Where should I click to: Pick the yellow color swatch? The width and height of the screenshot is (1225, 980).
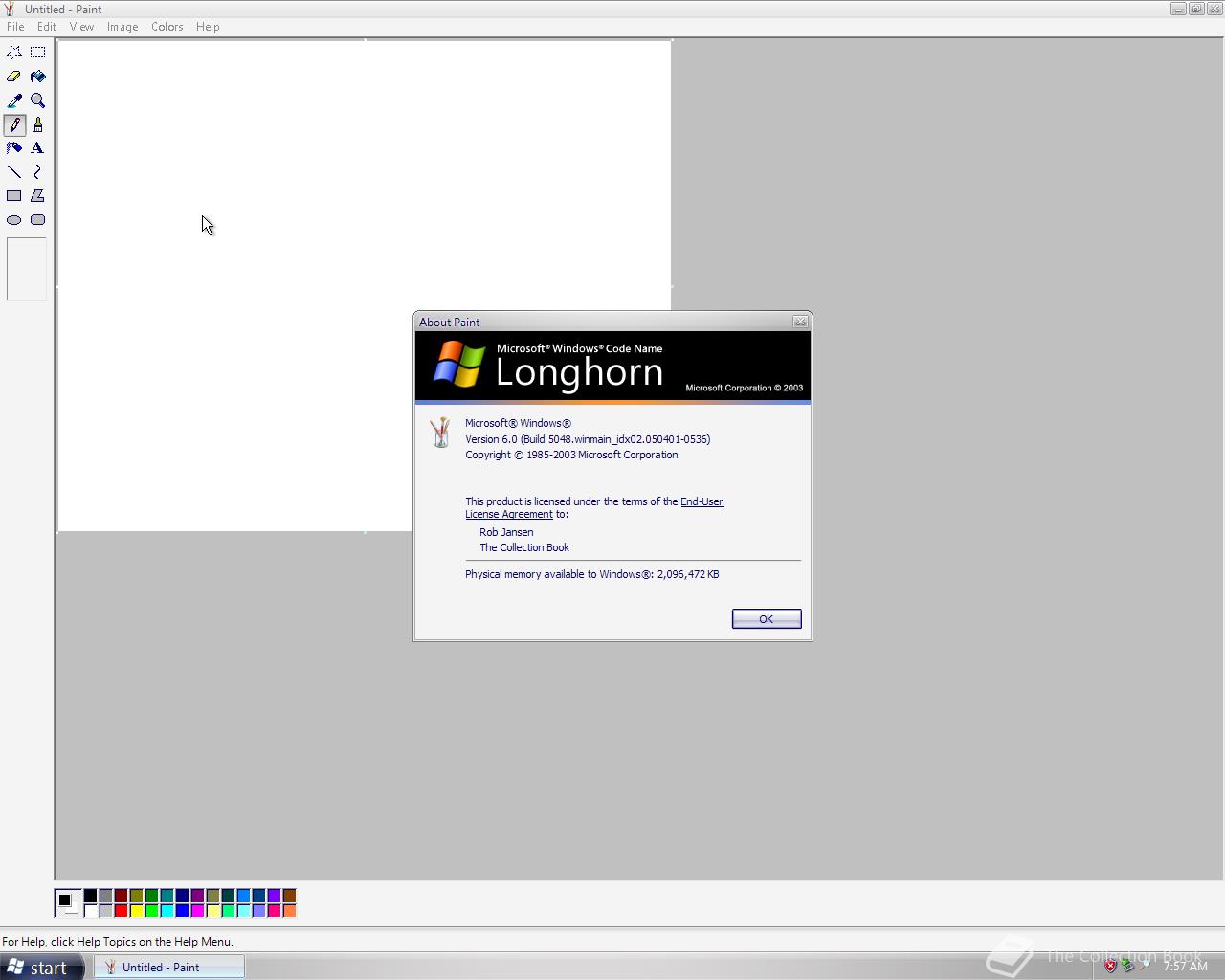136,911
